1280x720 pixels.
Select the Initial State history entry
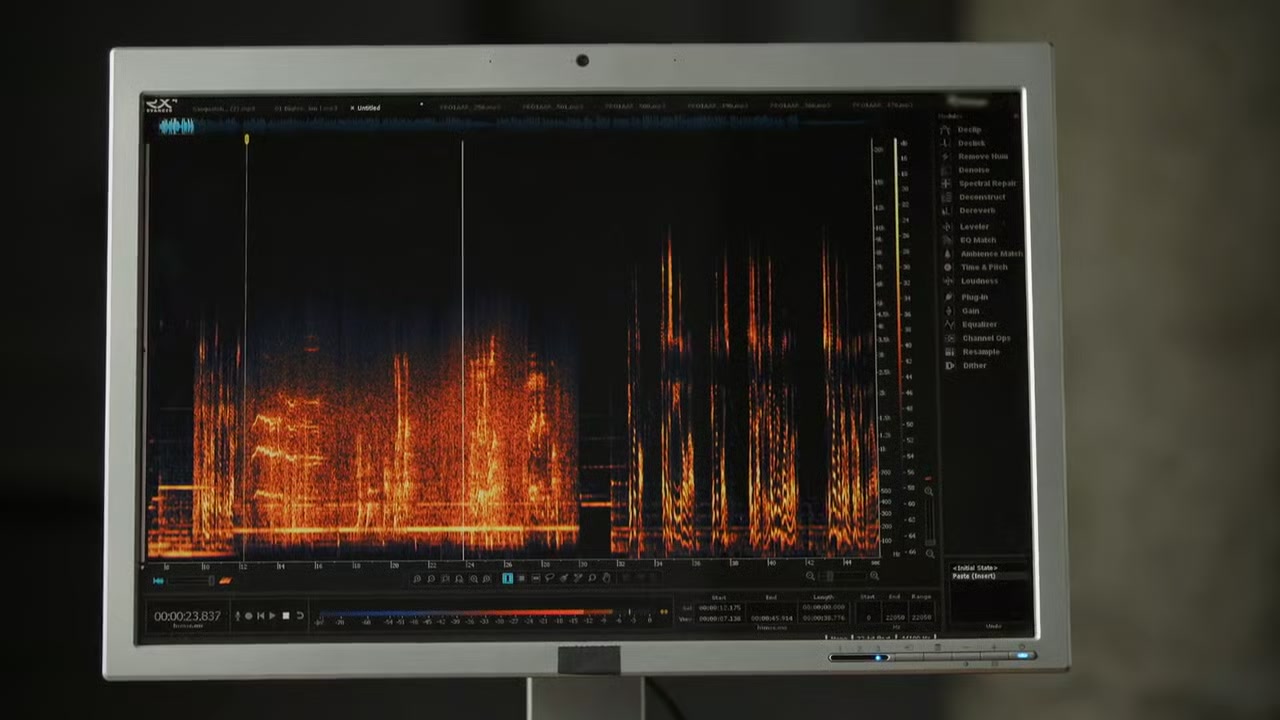point(974,568)
